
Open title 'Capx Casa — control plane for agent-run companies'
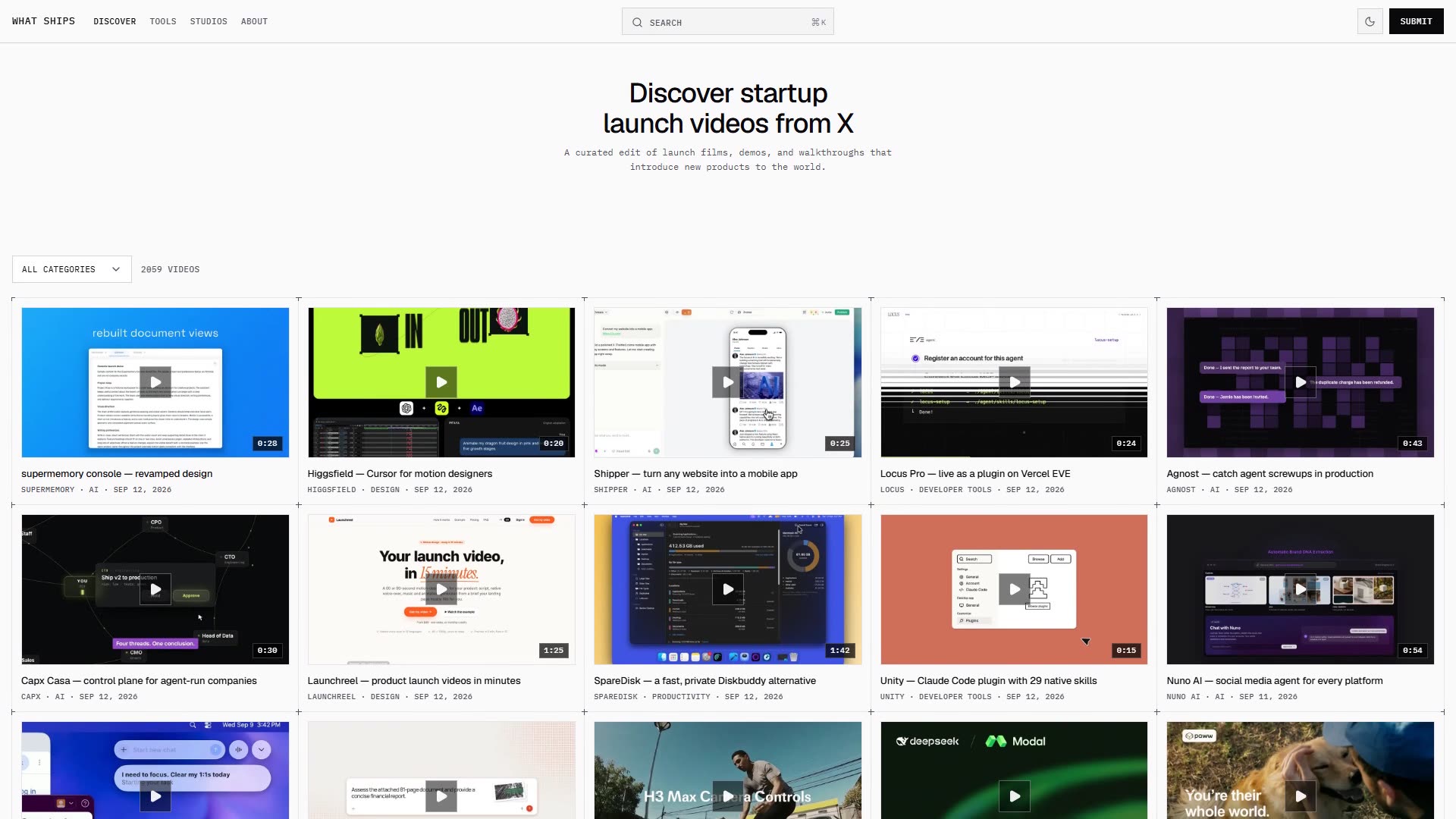click(x=139, y=681)
